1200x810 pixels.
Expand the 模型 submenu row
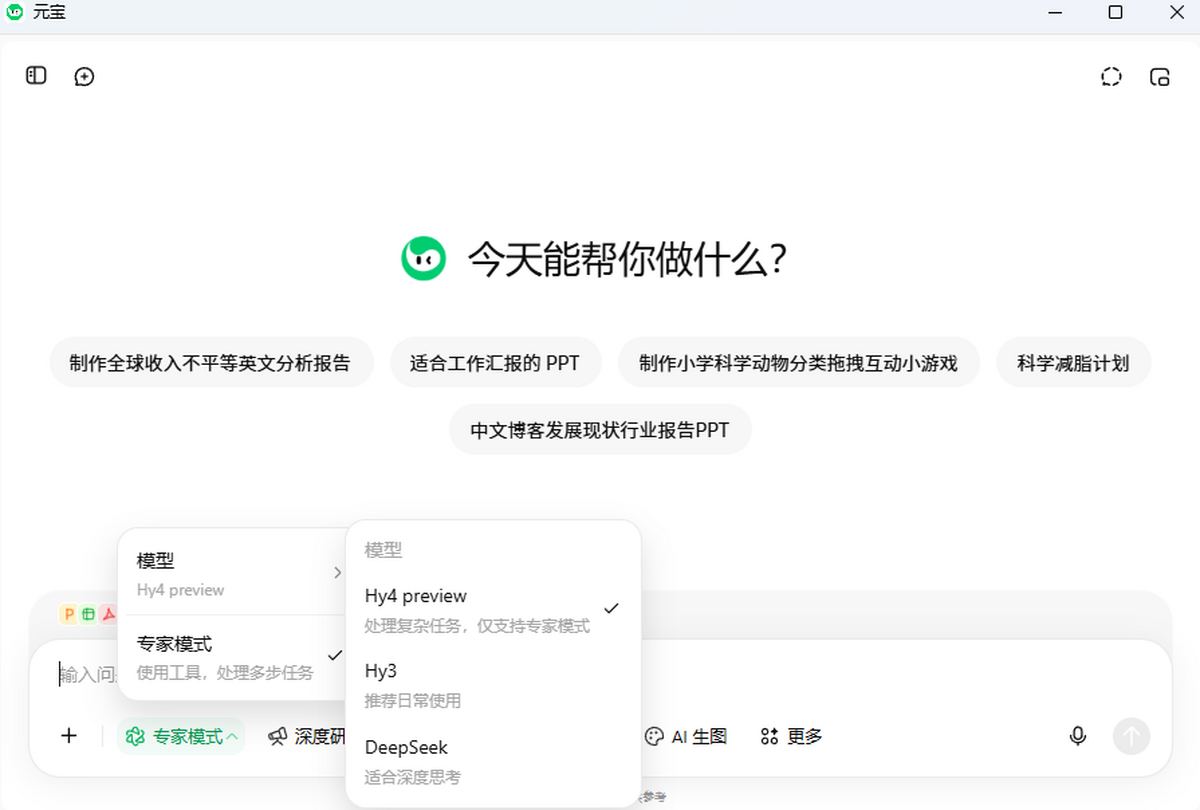point(234,573)
